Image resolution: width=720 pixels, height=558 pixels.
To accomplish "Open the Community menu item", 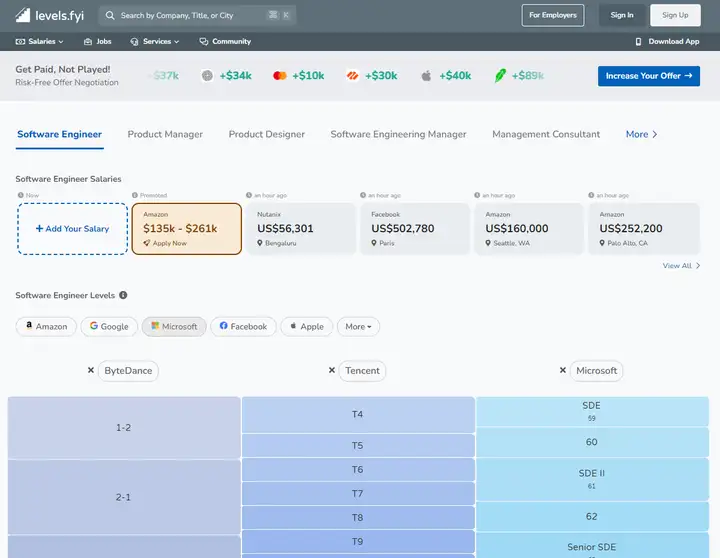I will 225,41.
